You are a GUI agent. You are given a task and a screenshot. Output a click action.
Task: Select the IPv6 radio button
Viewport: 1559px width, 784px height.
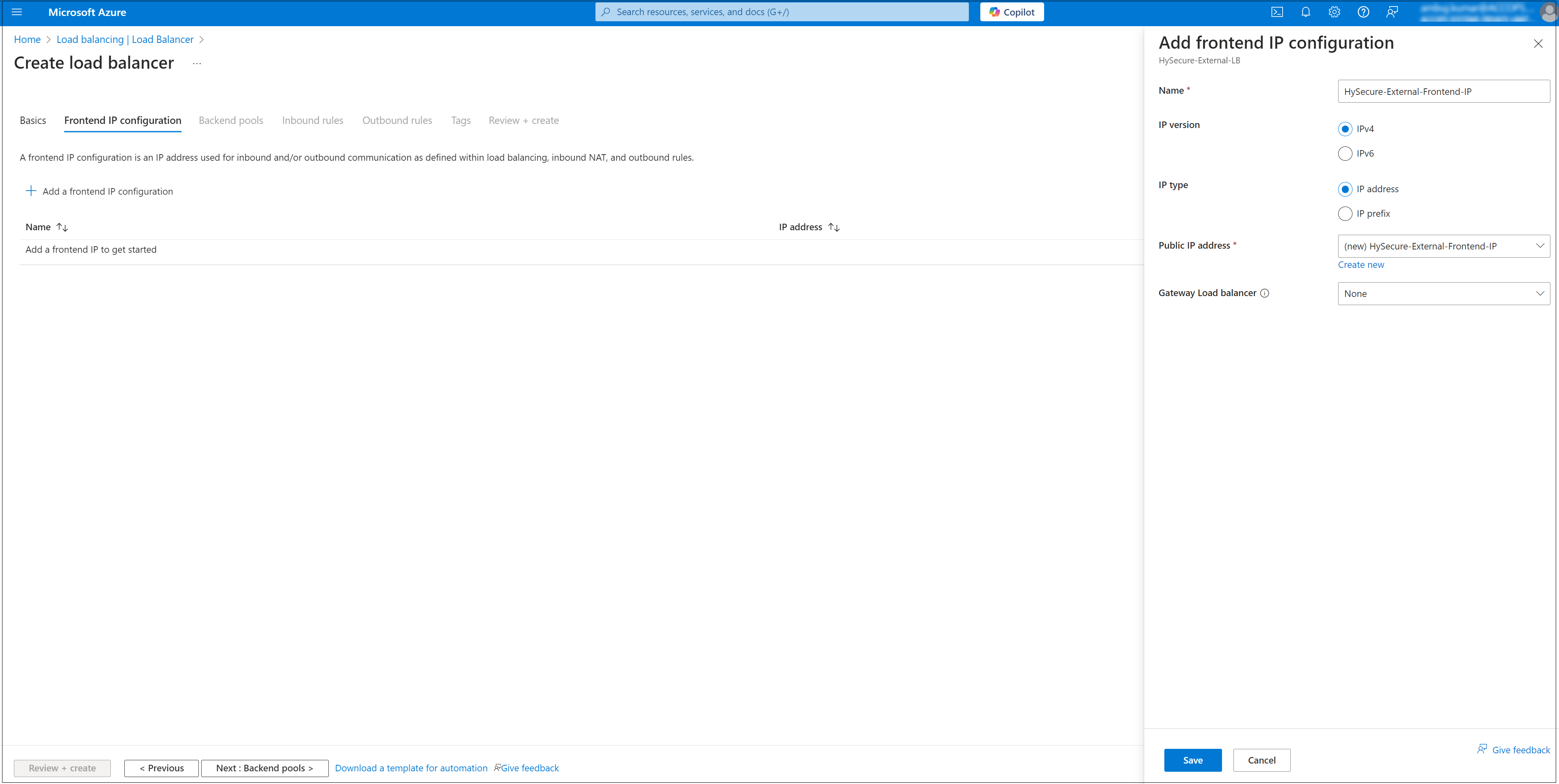[1345, 154]
